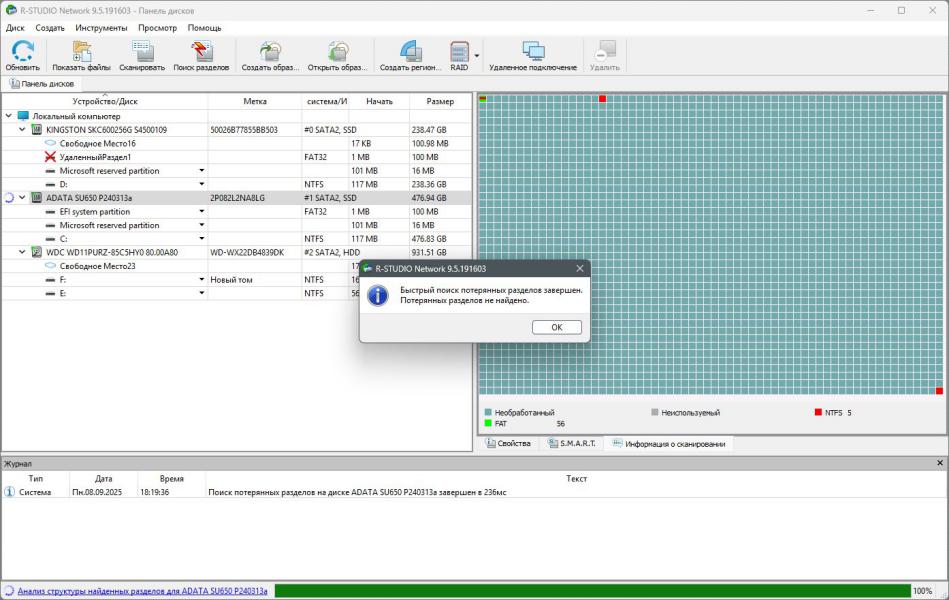Open the RAID dropdown arrow
This screenshot has width=949, height=600.
point(477,56)
